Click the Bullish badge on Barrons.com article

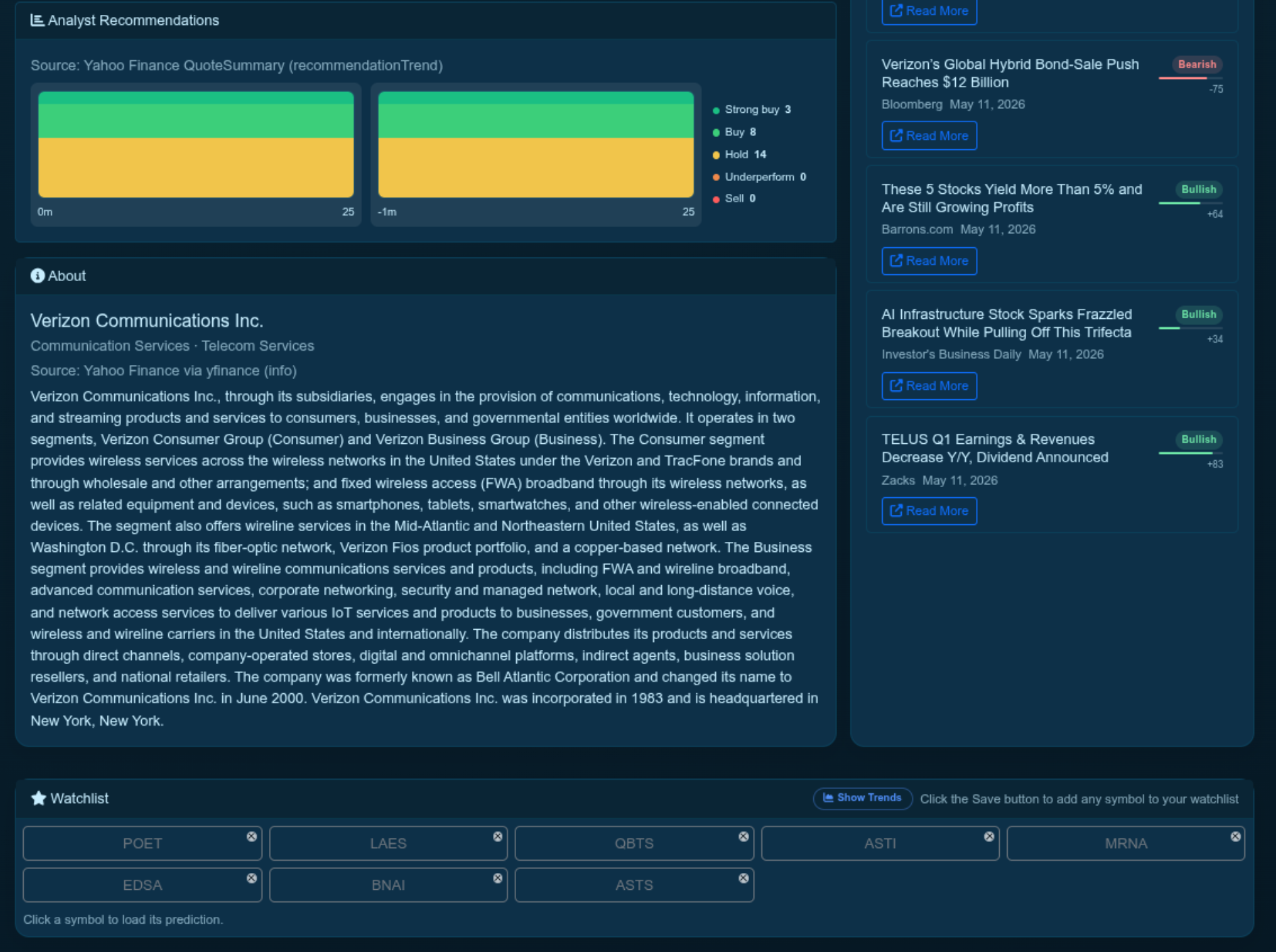[x=1198, y=189]
